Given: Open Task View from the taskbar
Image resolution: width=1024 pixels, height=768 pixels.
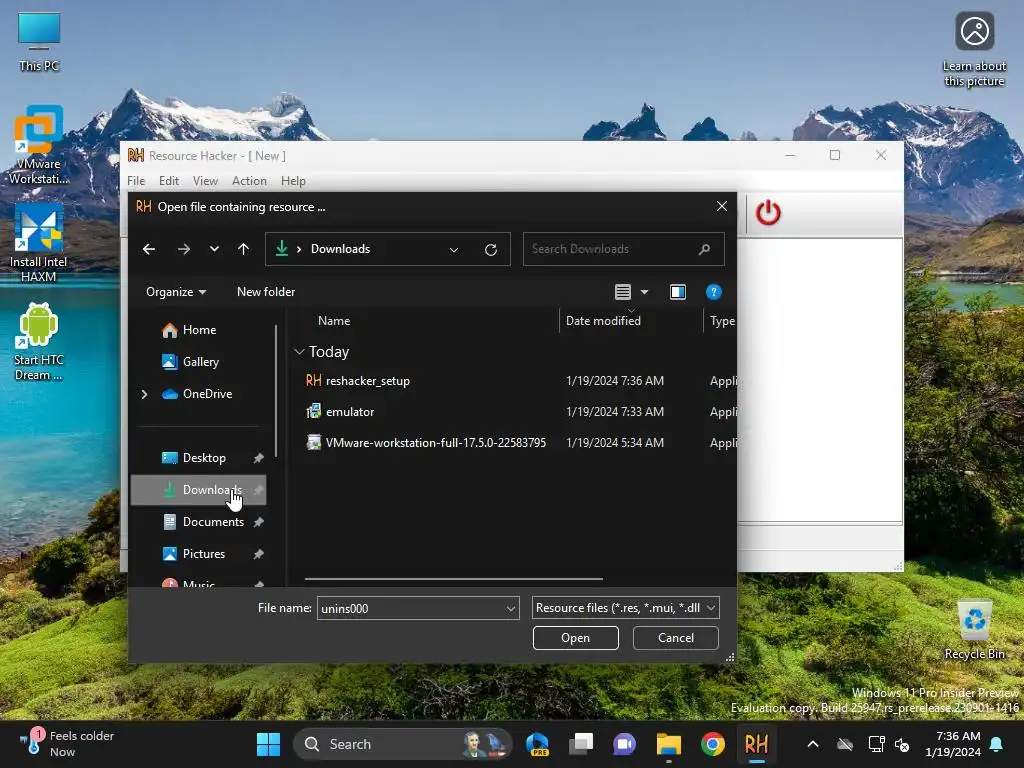Looking at the screenshot, I should coord(581,744).
